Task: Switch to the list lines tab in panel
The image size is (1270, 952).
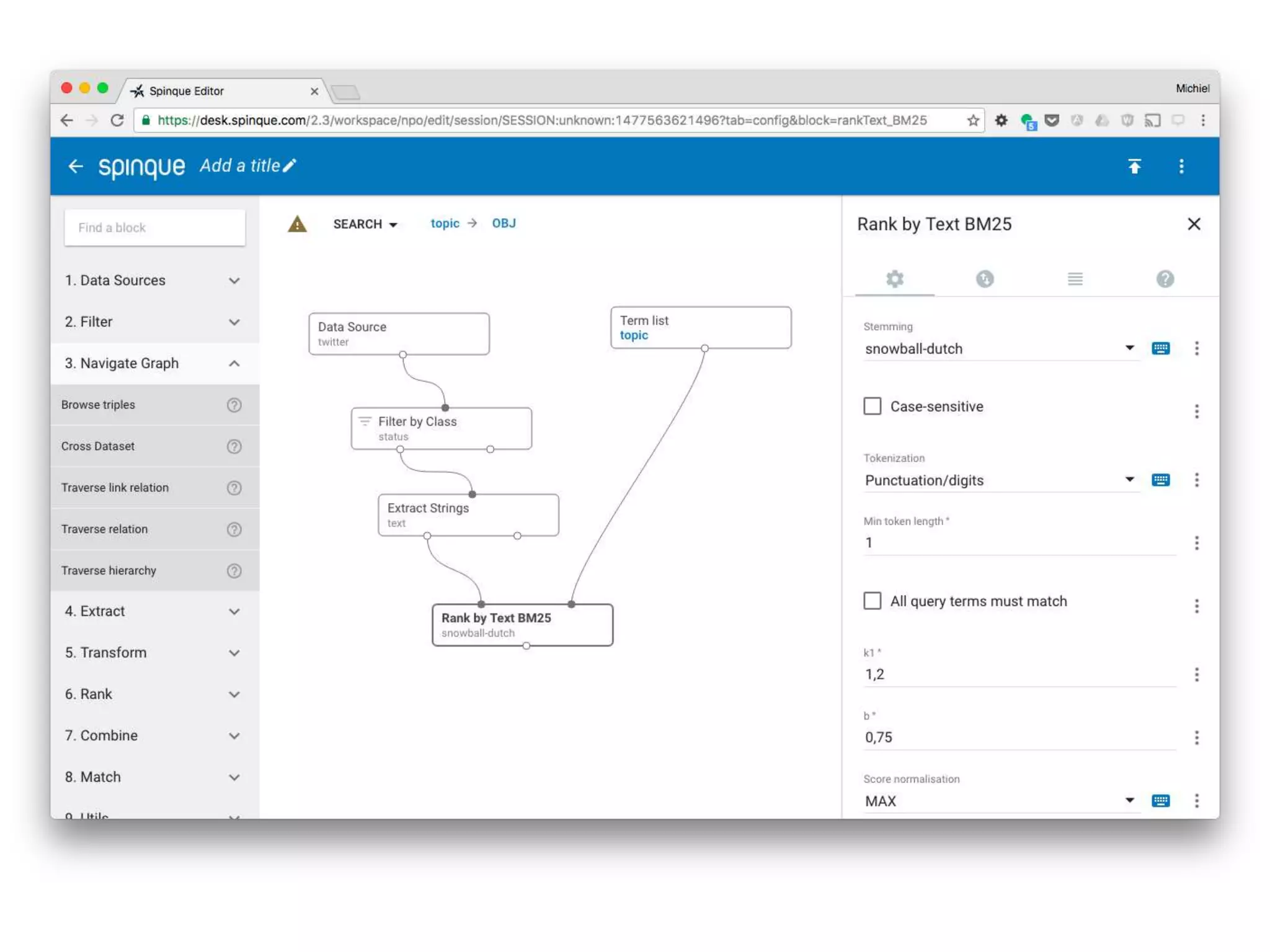Action: pos(1075,279)
